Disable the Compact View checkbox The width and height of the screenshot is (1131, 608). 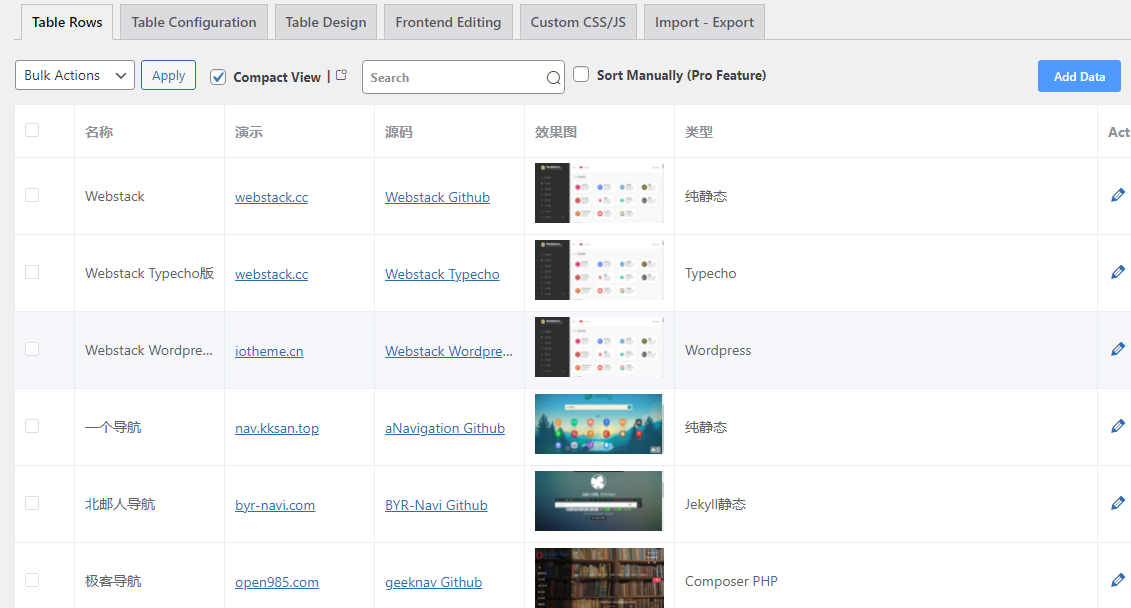(x=219, y=77)
